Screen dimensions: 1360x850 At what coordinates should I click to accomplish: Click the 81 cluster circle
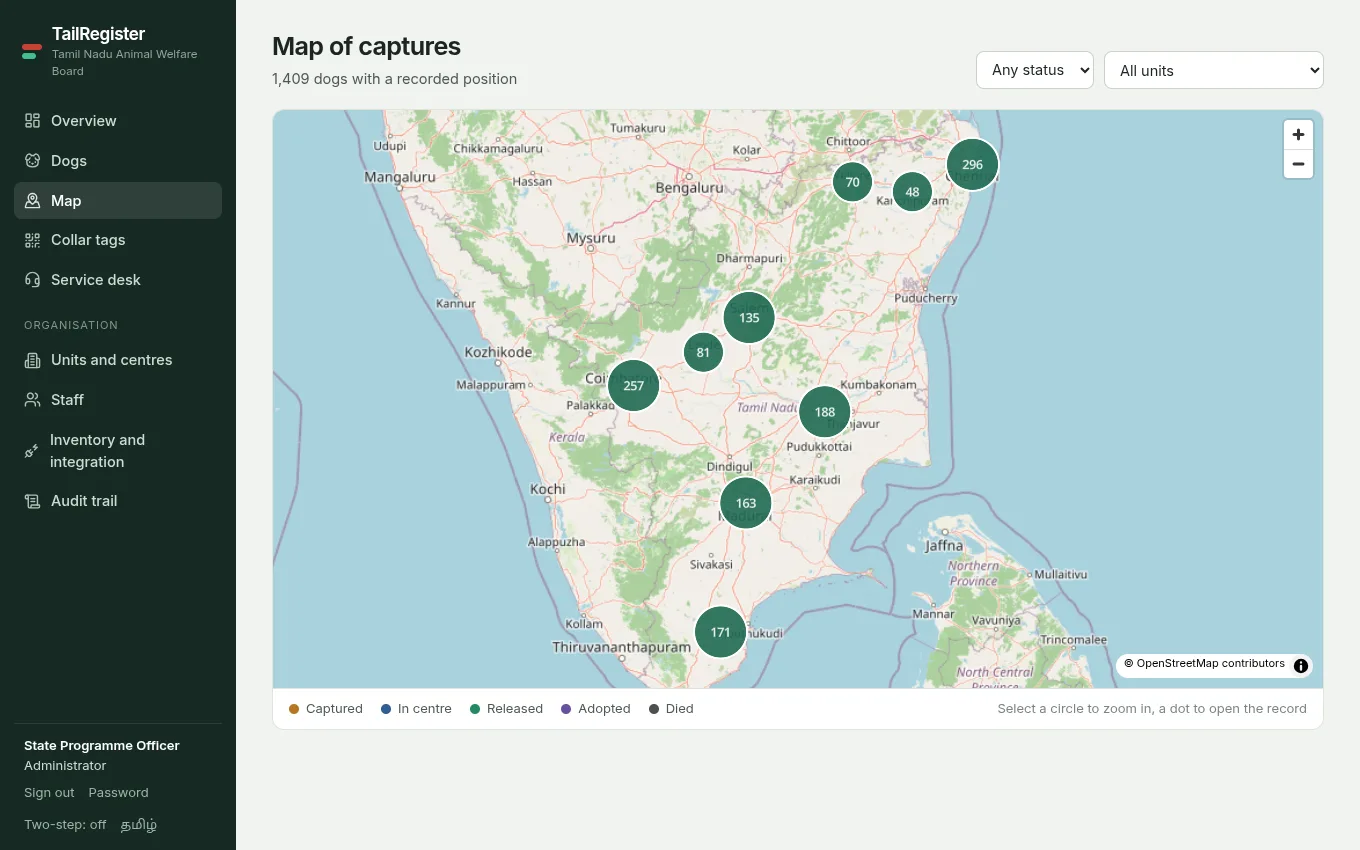pyautogui.click(x=703, y=352)
